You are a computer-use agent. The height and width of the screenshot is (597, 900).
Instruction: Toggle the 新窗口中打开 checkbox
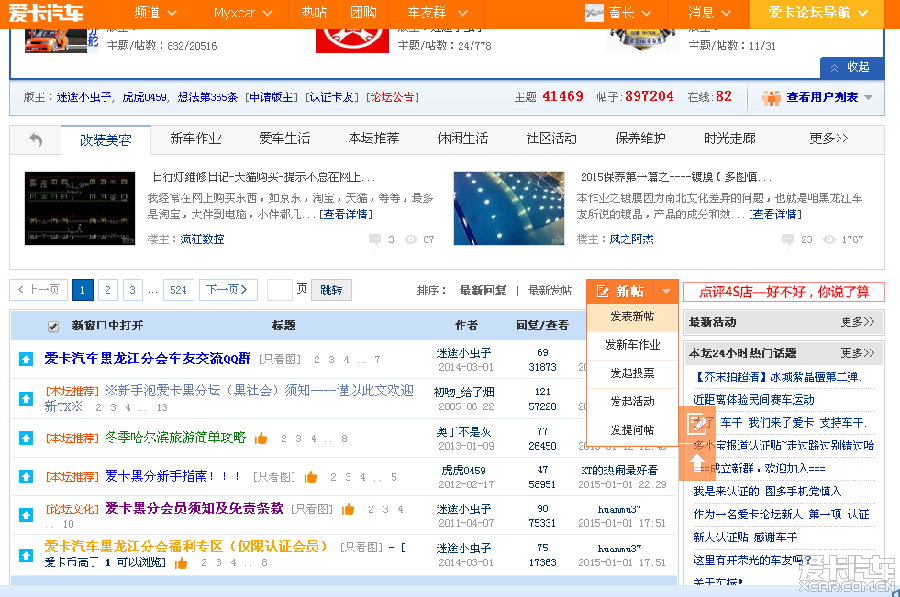click(53, 327)
